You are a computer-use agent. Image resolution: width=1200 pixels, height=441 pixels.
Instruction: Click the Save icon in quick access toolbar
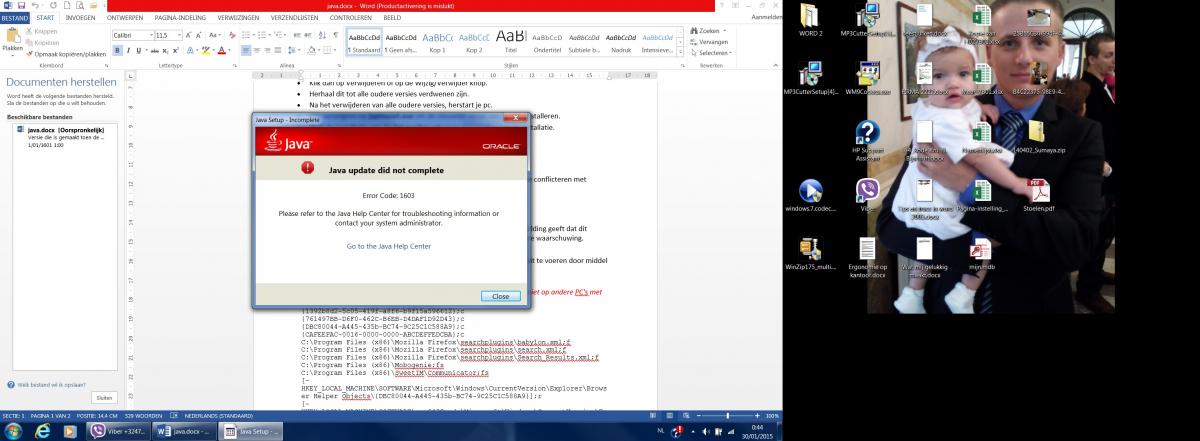pos(21,5)
